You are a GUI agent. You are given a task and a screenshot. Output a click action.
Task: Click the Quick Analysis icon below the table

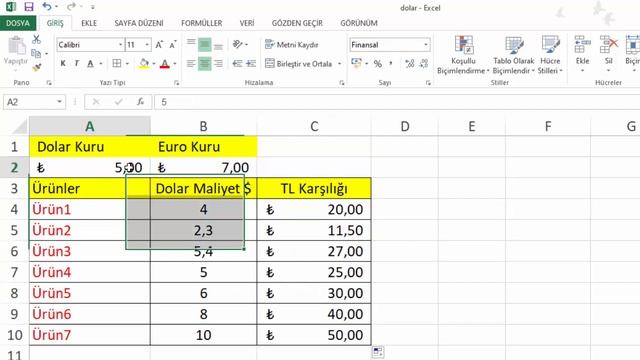pyautogui.click(x=378, y=352)
